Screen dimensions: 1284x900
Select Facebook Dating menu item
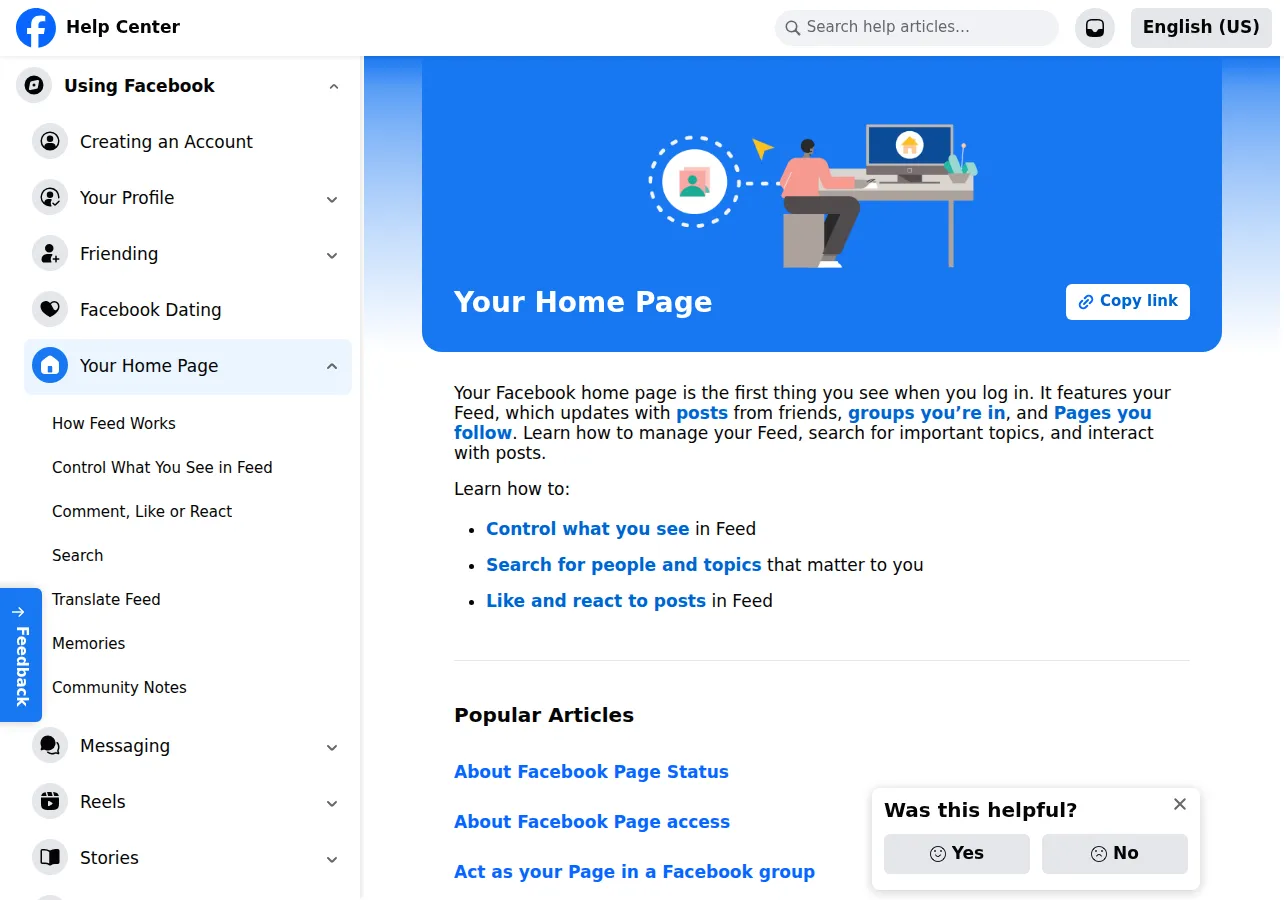[188, 310]
